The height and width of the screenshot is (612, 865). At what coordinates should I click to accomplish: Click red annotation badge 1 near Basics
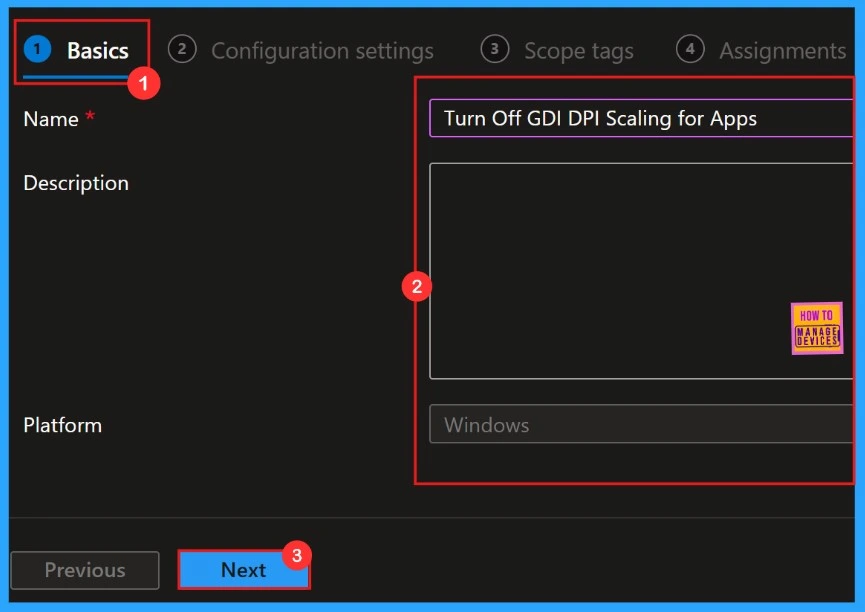pos(146,84)
